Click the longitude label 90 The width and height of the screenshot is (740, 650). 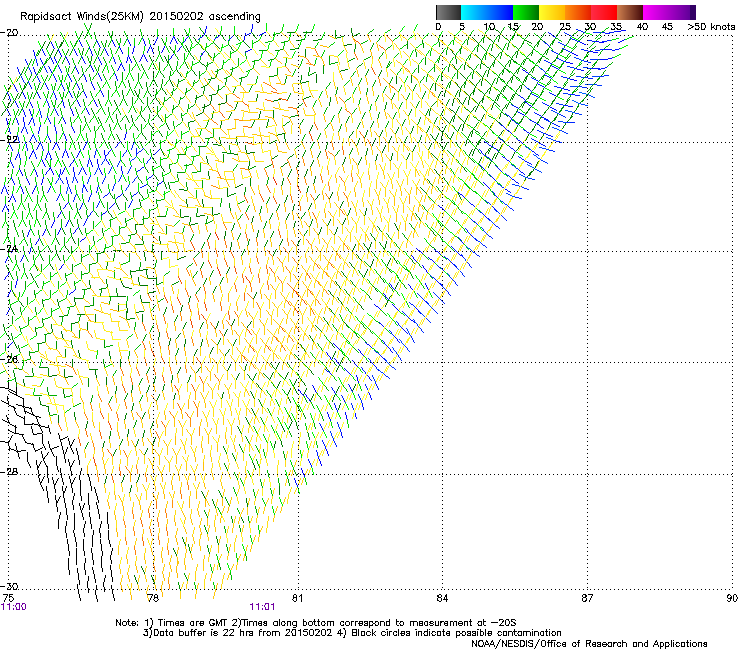(732, 598)
